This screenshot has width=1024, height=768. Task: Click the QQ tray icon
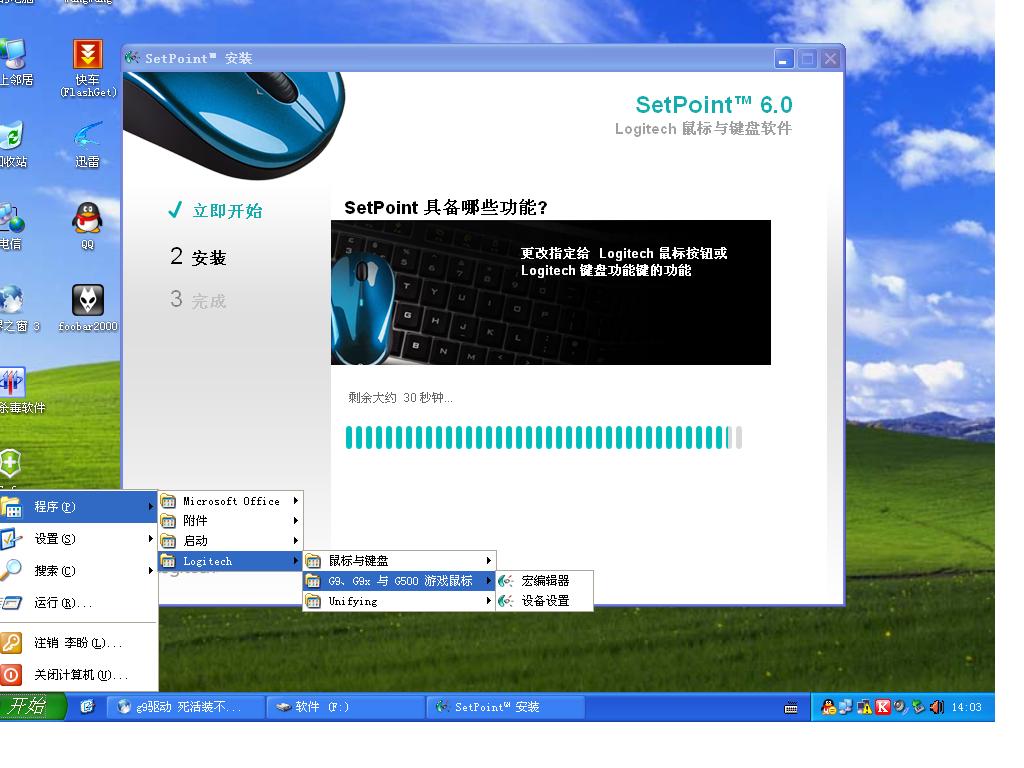[829, 707]
